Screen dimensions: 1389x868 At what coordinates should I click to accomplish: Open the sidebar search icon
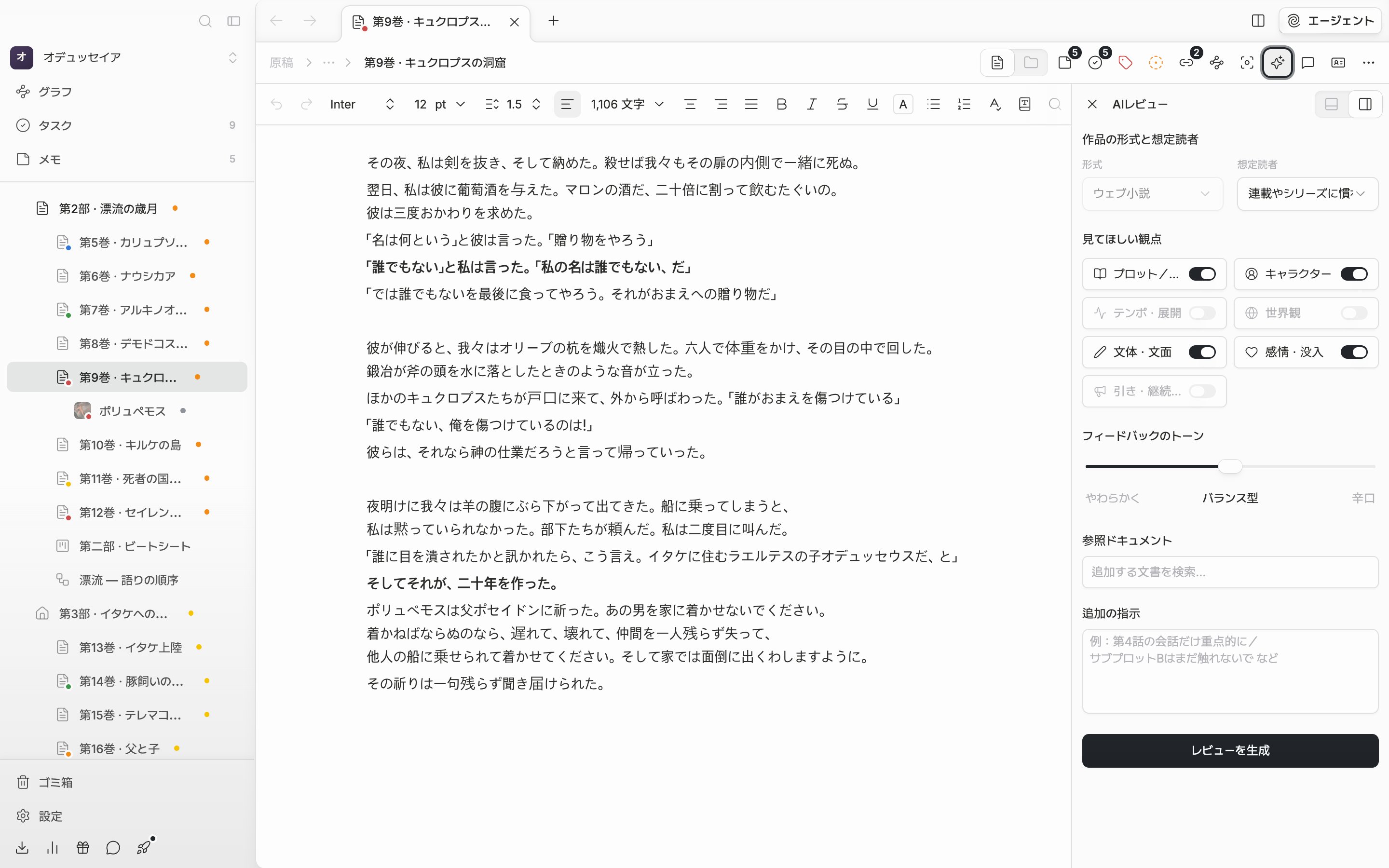click(x=205, y=21)
